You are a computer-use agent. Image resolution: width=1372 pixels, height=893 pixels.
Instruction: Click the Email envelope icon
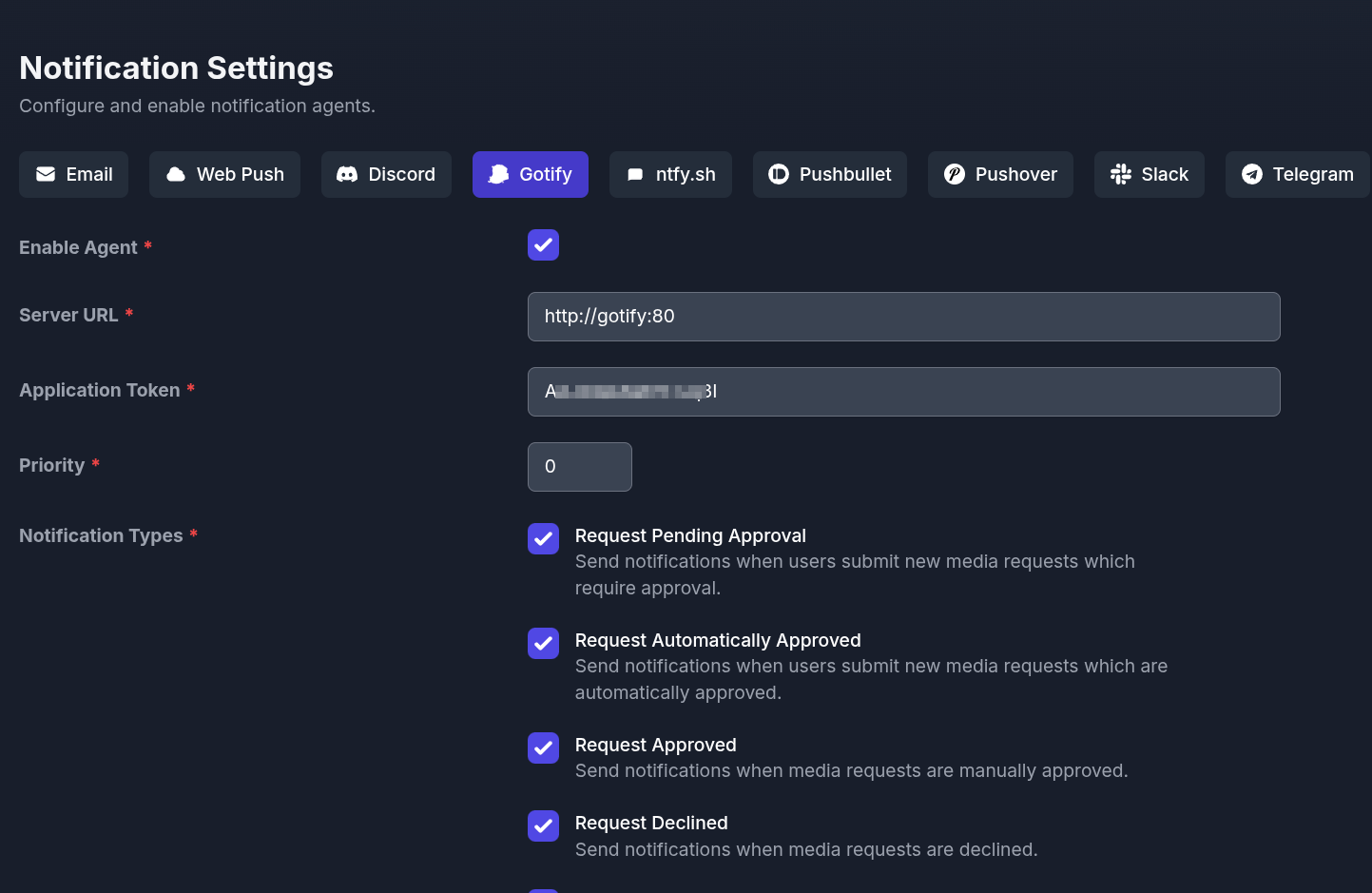(x=46, y=174)
